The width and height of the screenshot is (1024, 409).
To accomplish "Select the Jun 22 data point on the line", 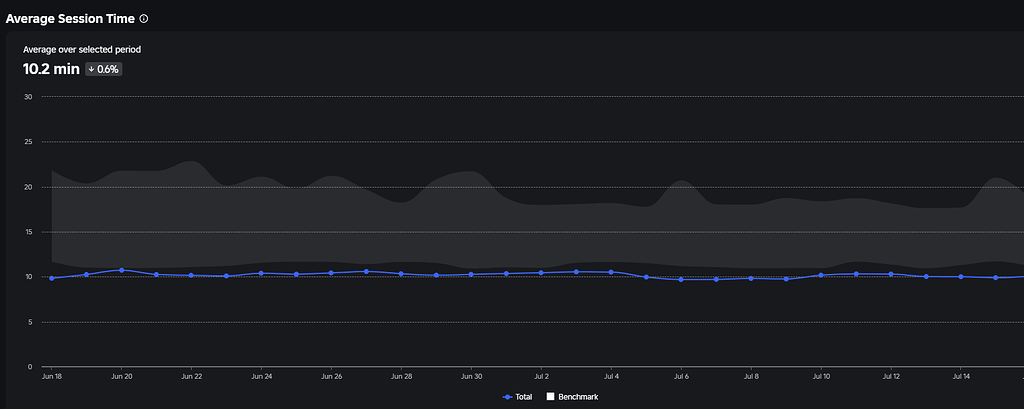I will point(191,276).
